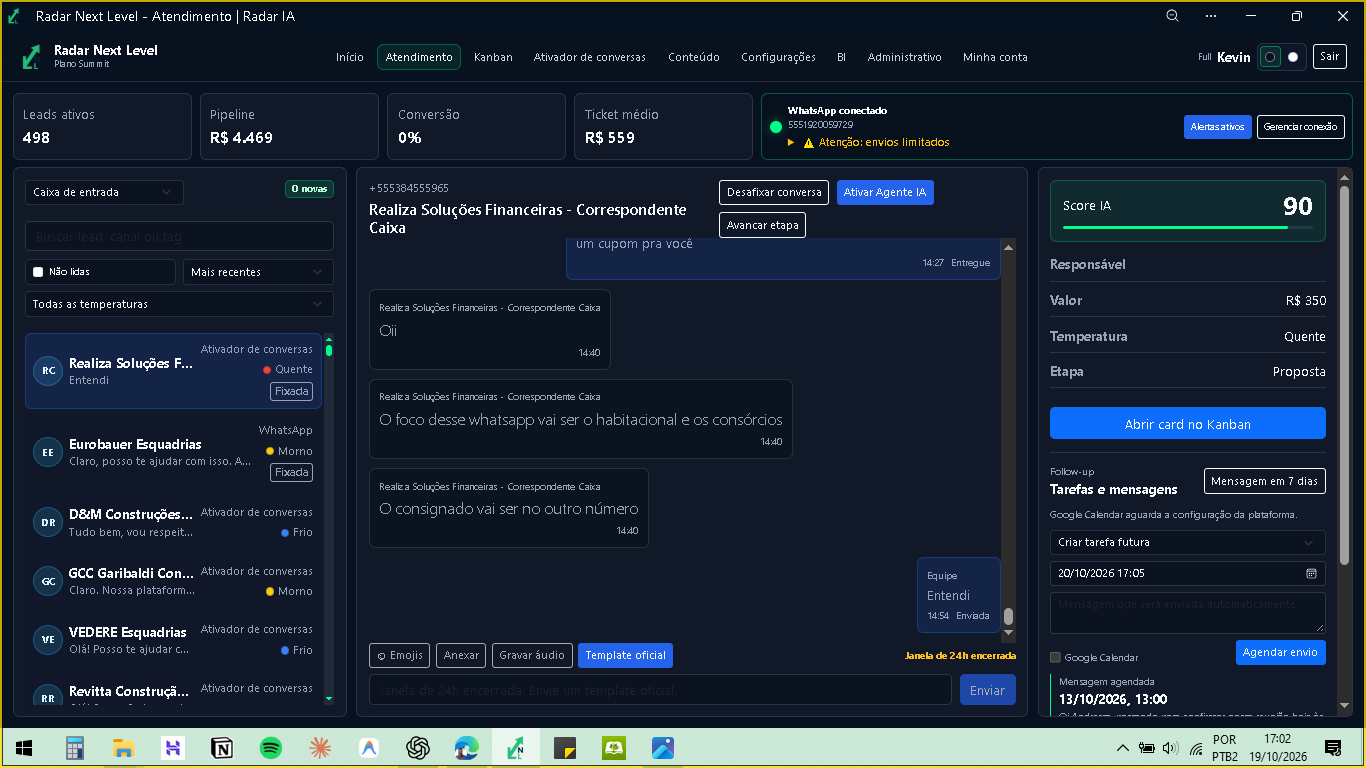This screenshot has height=768, width=1366.
Task: Click the yellow warning triangle icon
Action: coord(809,143)
